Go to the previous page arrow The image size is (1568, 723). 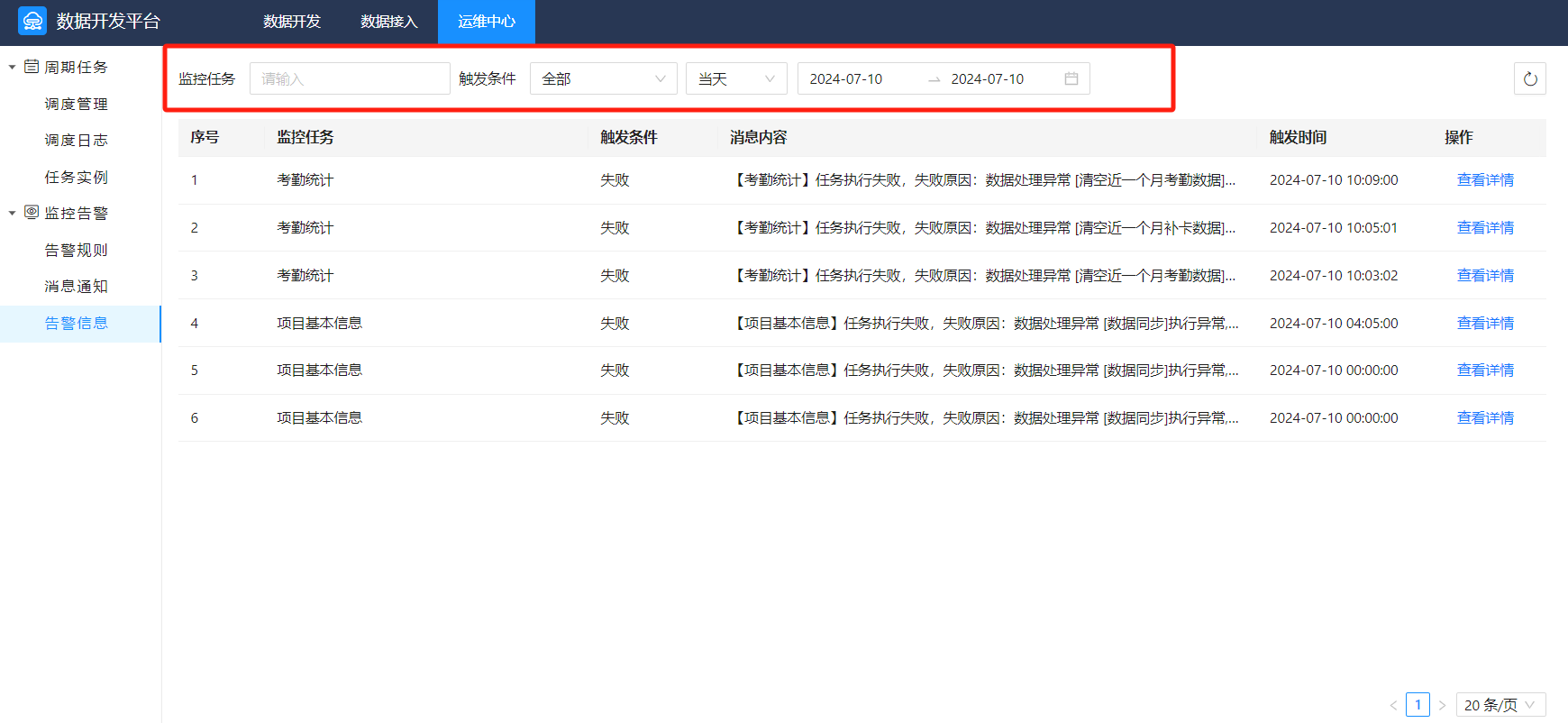[1393, 705]
